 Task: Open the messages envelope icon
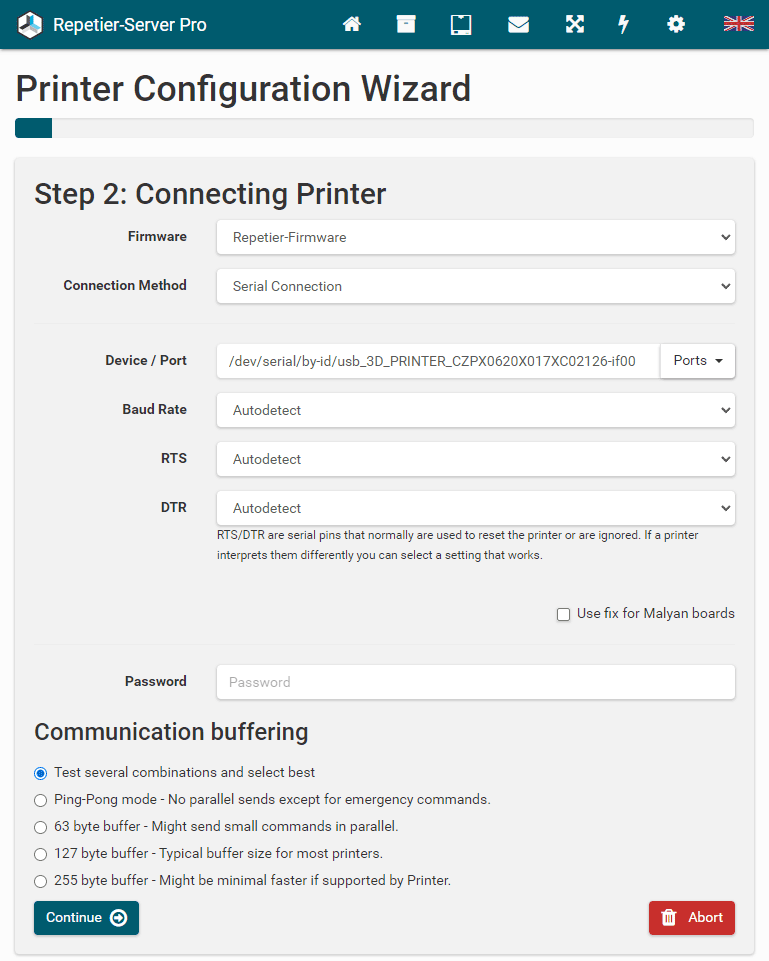(518, 25)
